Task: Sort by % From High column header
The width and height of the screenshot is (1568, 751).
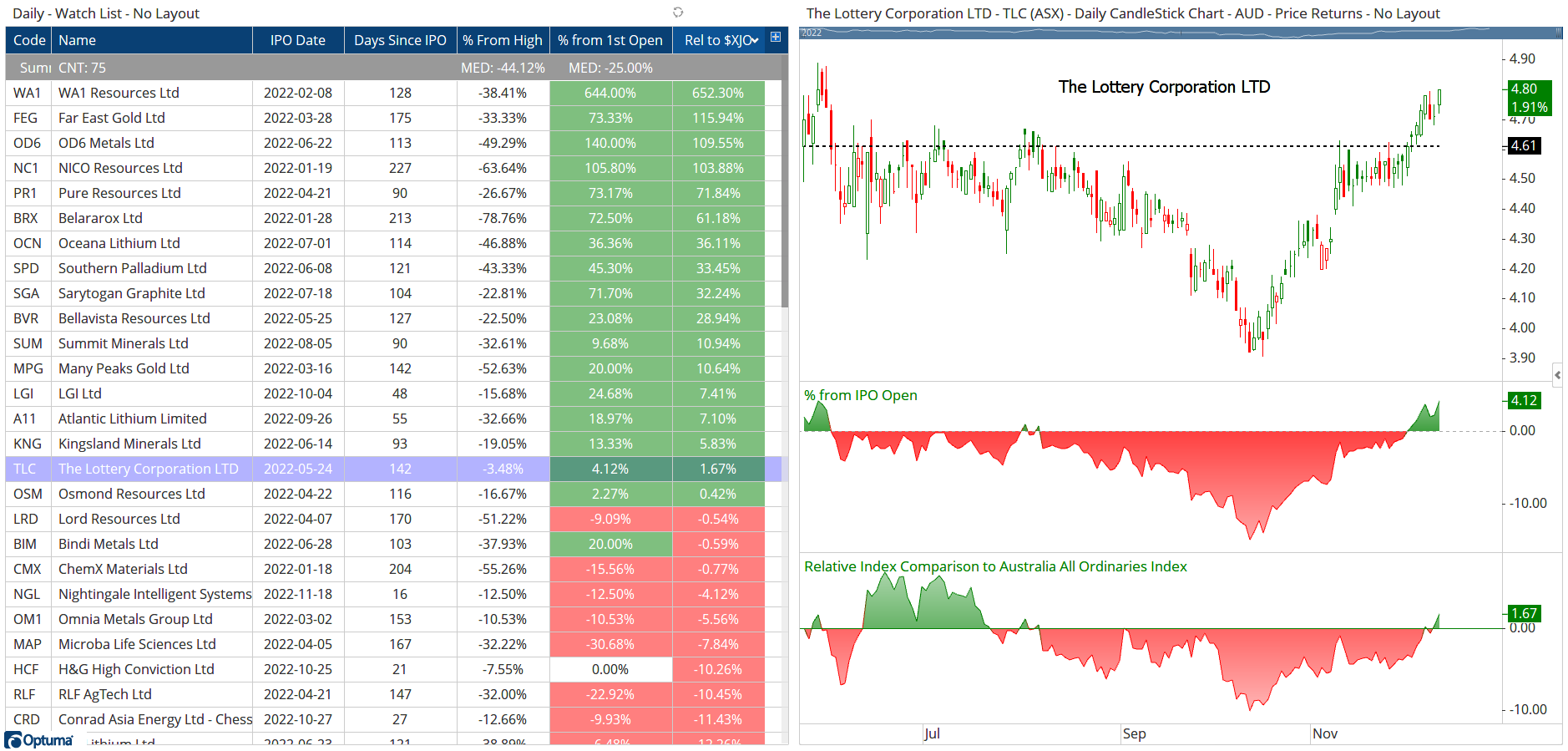Action: [x=503, y=40]
